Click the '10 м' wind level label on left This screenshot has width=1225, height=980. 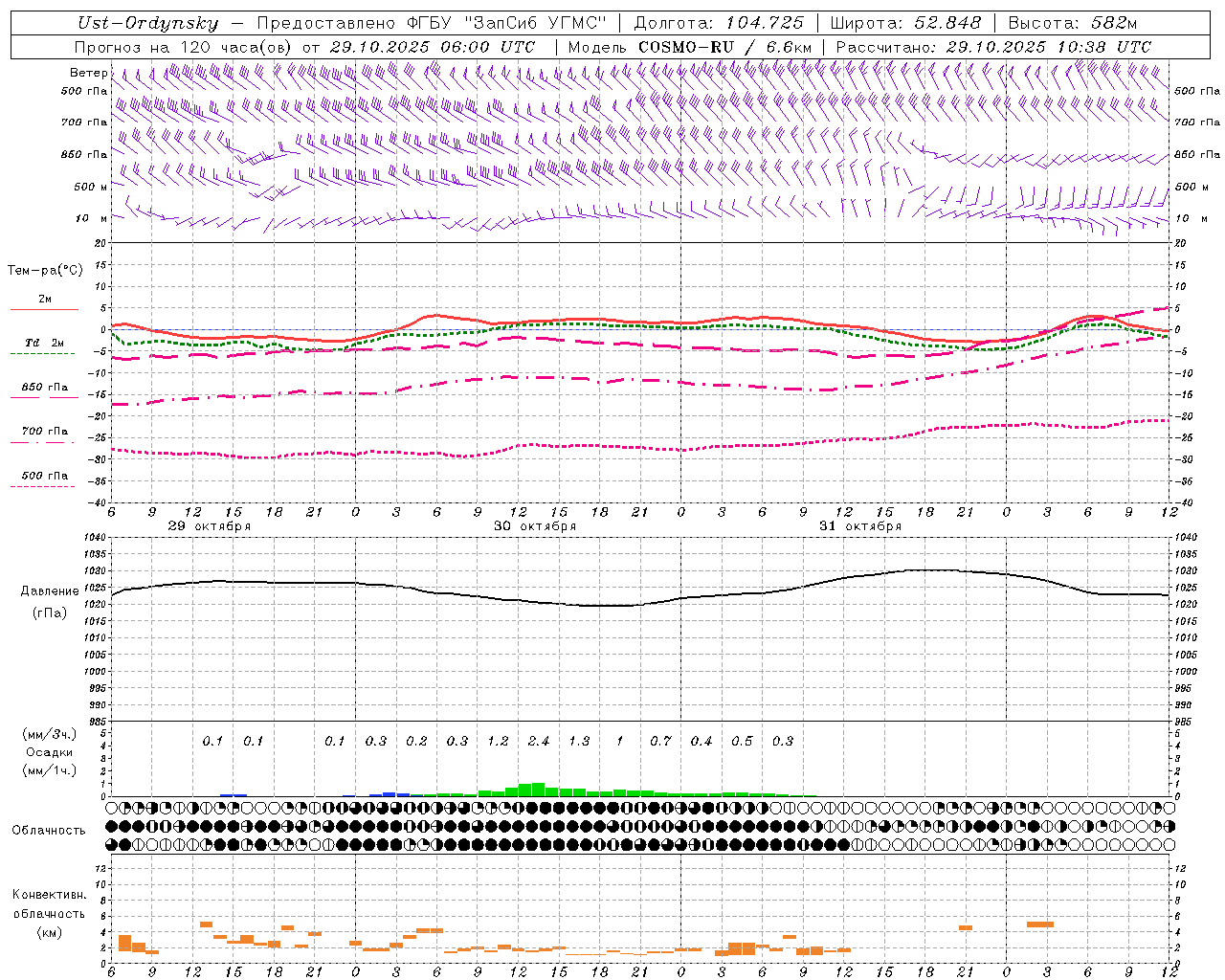(x=92, y=218)
